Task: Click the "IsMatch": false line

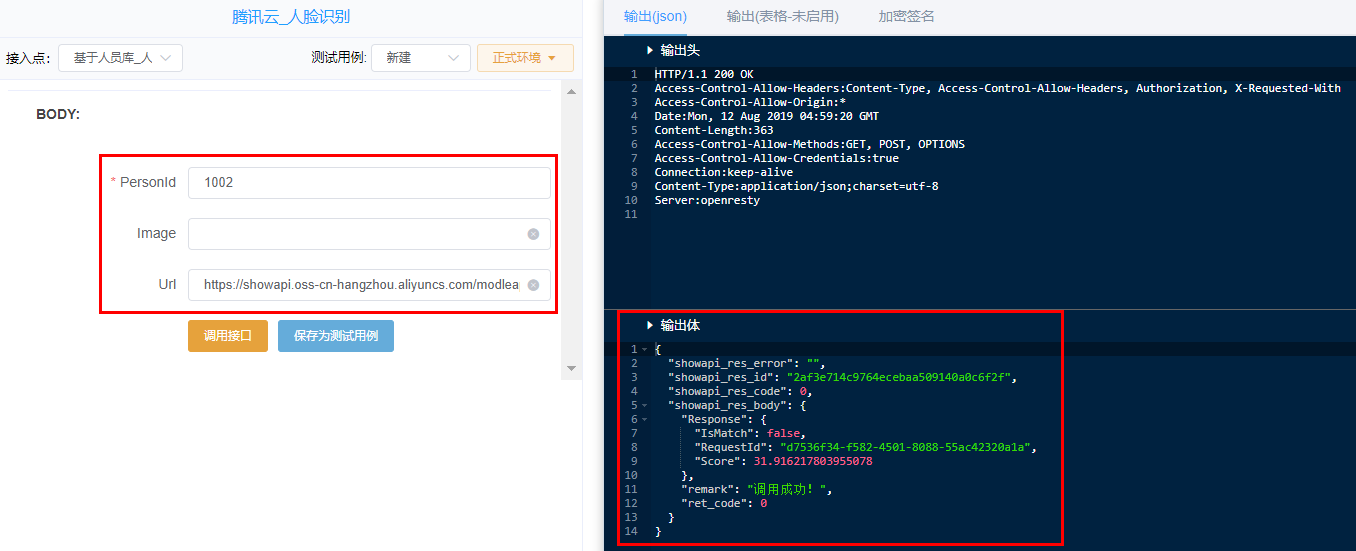Action: tap(750, 434)
